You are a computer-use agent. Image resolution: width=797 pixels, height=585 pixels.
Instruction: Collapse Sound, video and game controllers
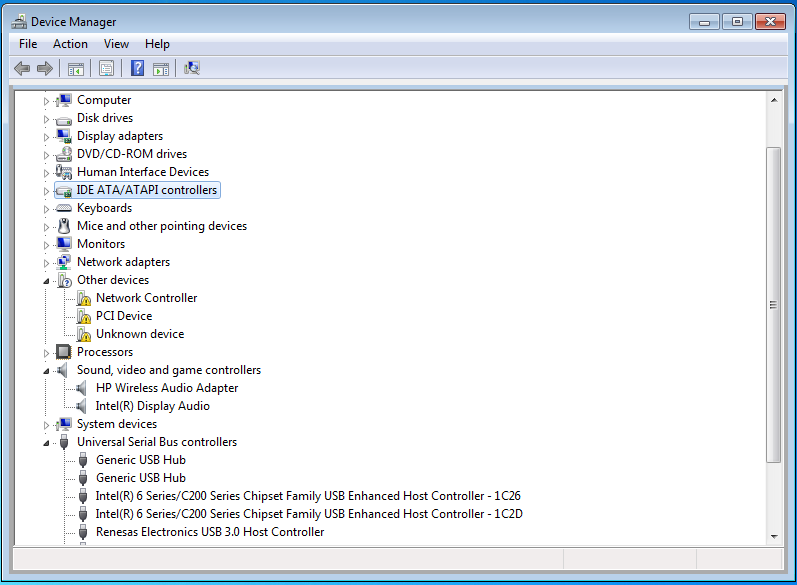pos(46,371)
